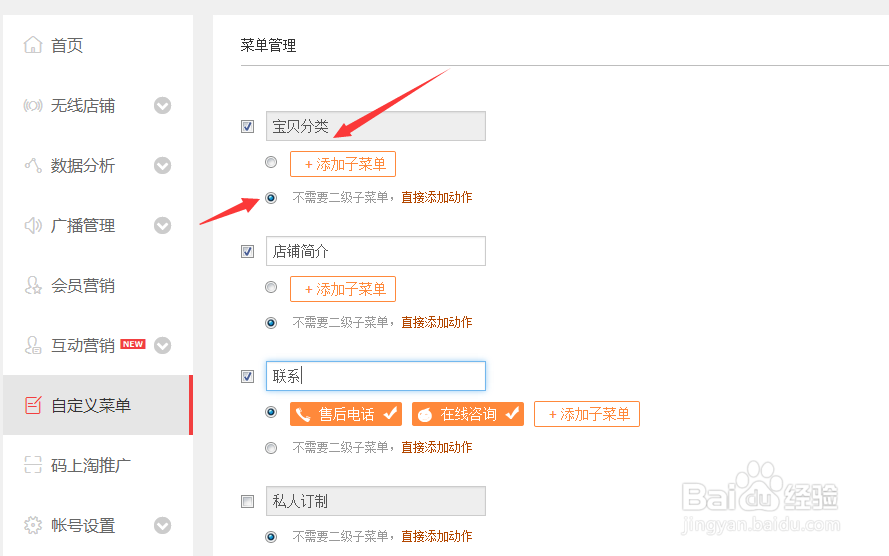Click the 码上淘推广 QR scan icon
Screen dimensions: 889x556
coord(33,465)
